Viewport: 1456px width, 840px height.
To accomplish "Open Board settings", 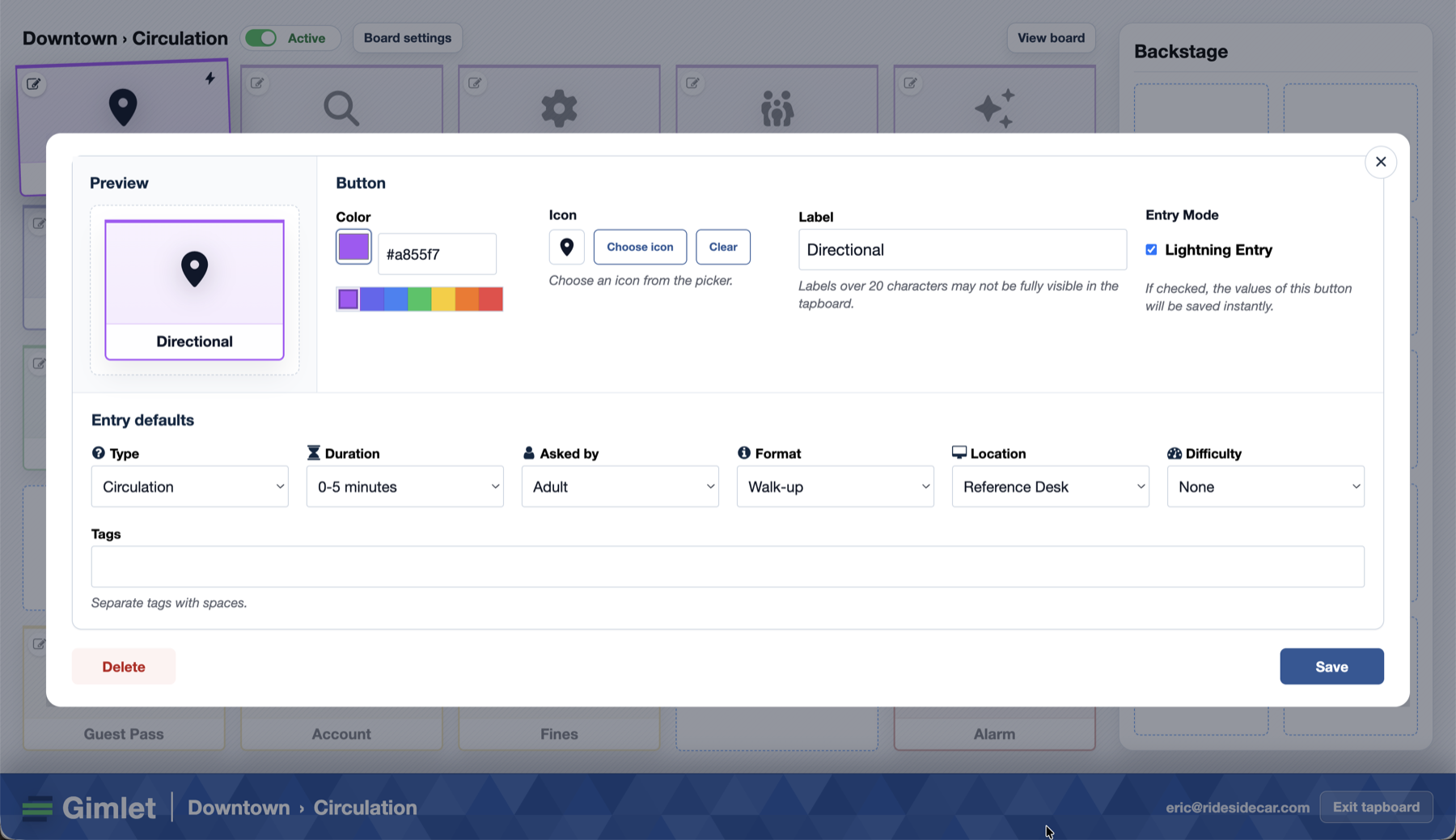I will click(x=408, y=38).
